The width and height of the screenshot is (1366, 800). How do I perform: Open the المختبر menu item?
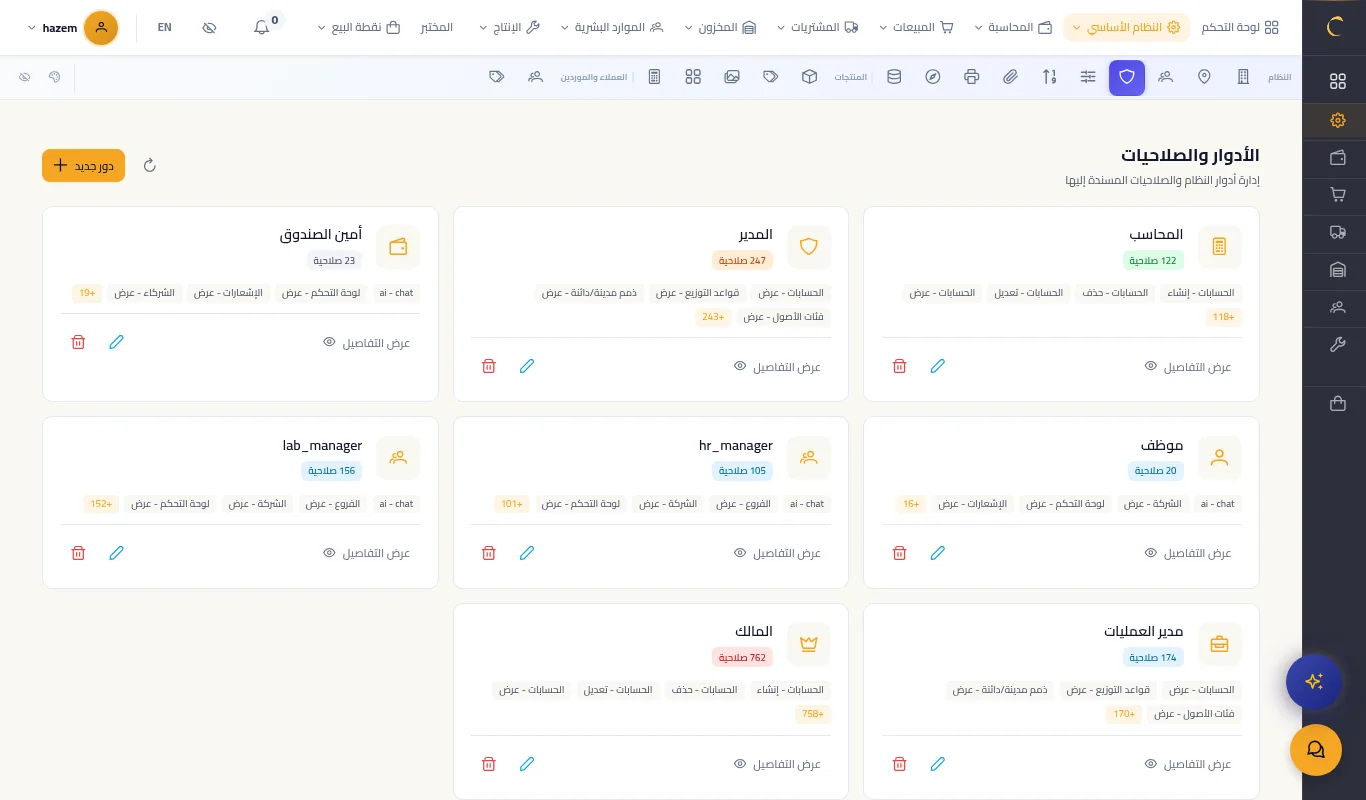(x=436, y=28)
